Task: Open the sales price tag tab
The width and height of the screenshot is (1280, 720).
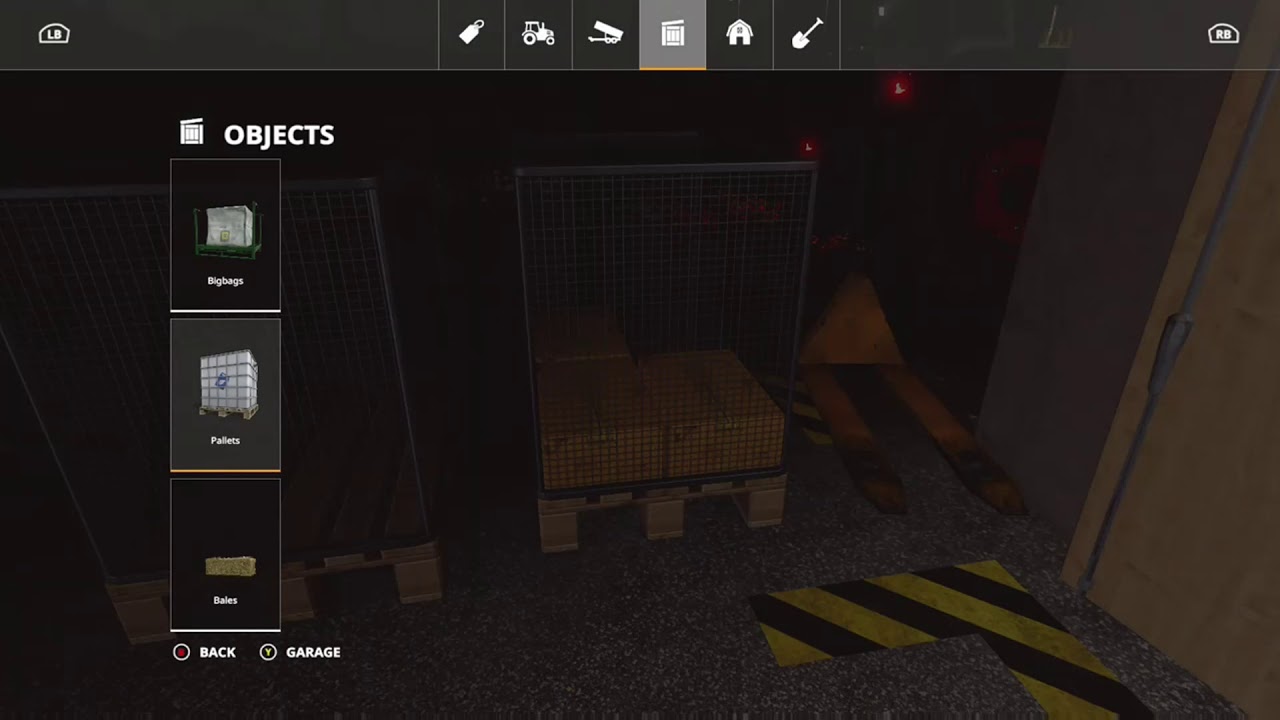Action: (x=471, y=34)
